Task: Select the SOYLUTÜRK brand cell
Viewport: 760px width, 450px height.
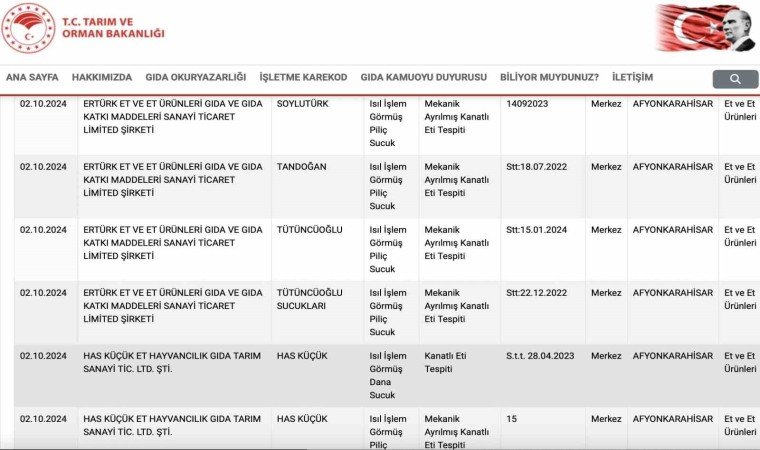Action: pyautogui.click(x=302, y=104)
